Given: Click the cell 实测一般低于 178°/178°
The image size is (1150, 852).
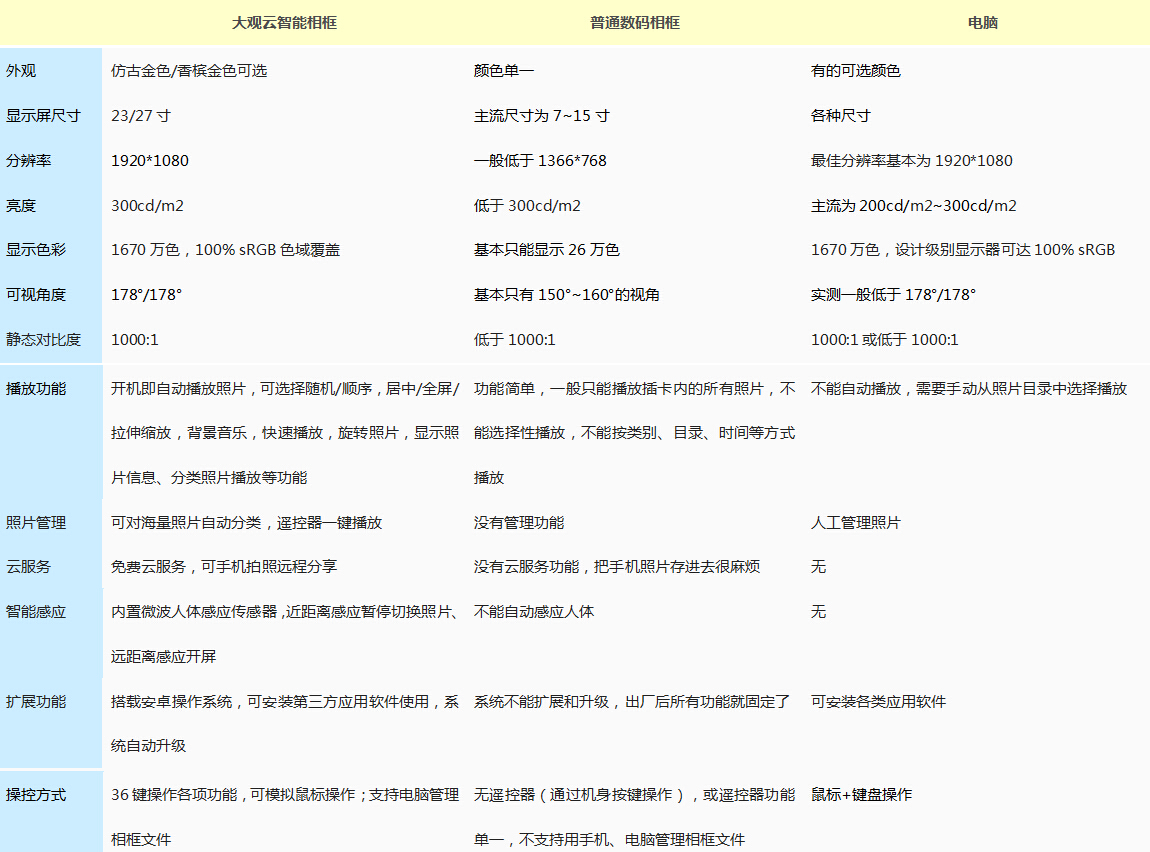Looking at the screenshot, I should tap(893, 295).
